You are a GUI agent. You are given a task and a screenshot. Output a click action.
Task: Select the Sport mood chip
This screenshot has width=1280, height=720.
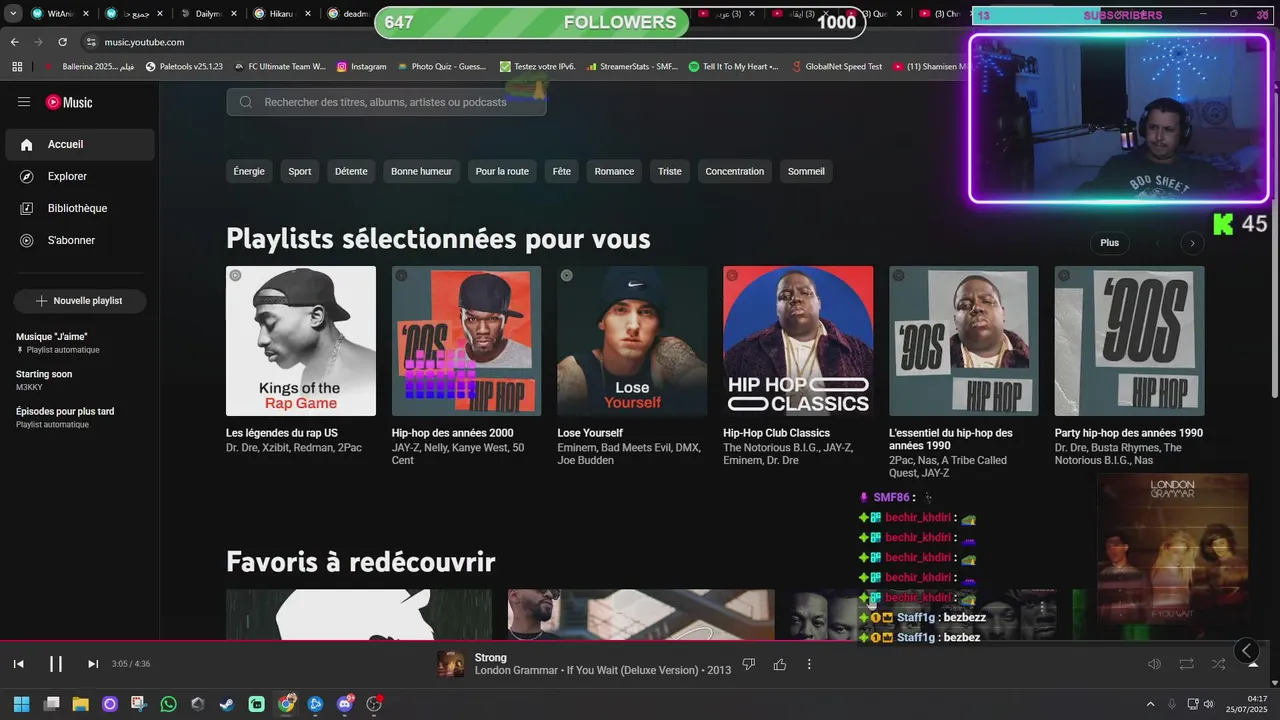(300, 171)
